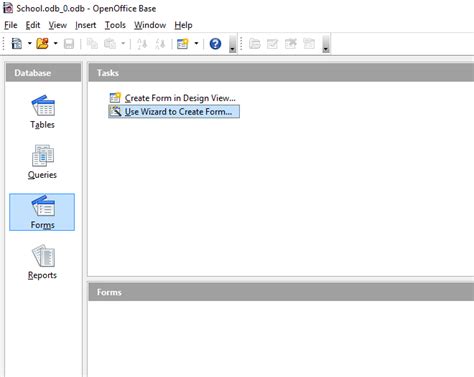Screen dimensions: 474x377
Task: Open the File menu
Action: [11, 25]
